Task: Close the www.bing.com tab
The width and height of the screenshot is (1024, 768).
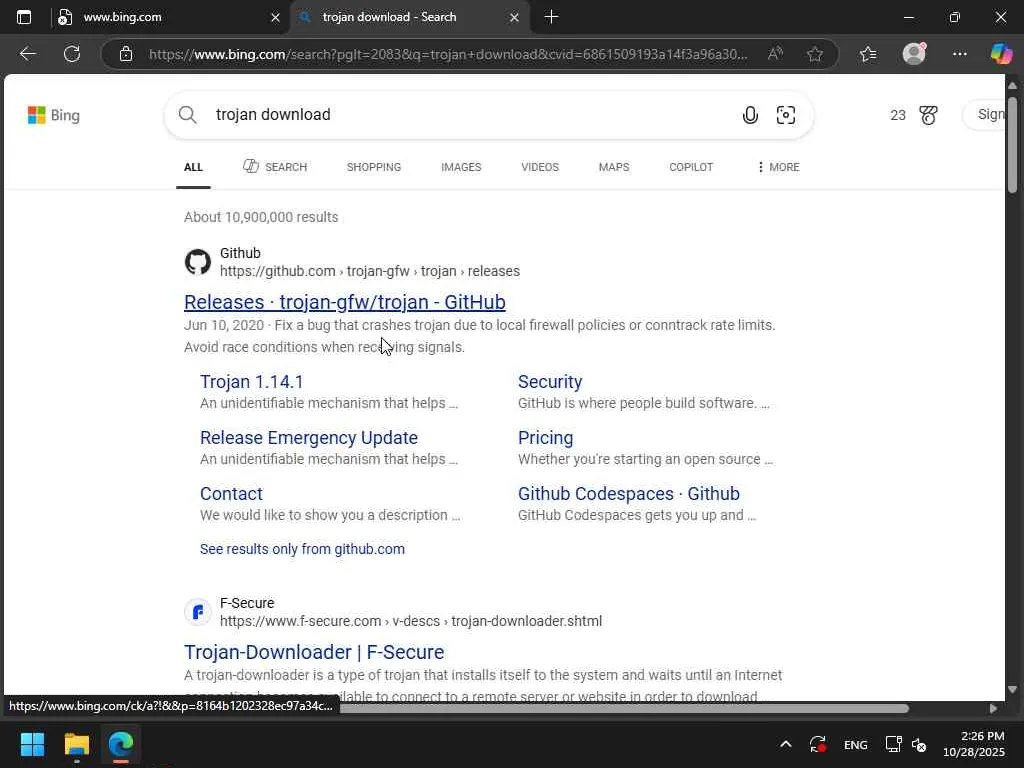Action: pos(275,18)
